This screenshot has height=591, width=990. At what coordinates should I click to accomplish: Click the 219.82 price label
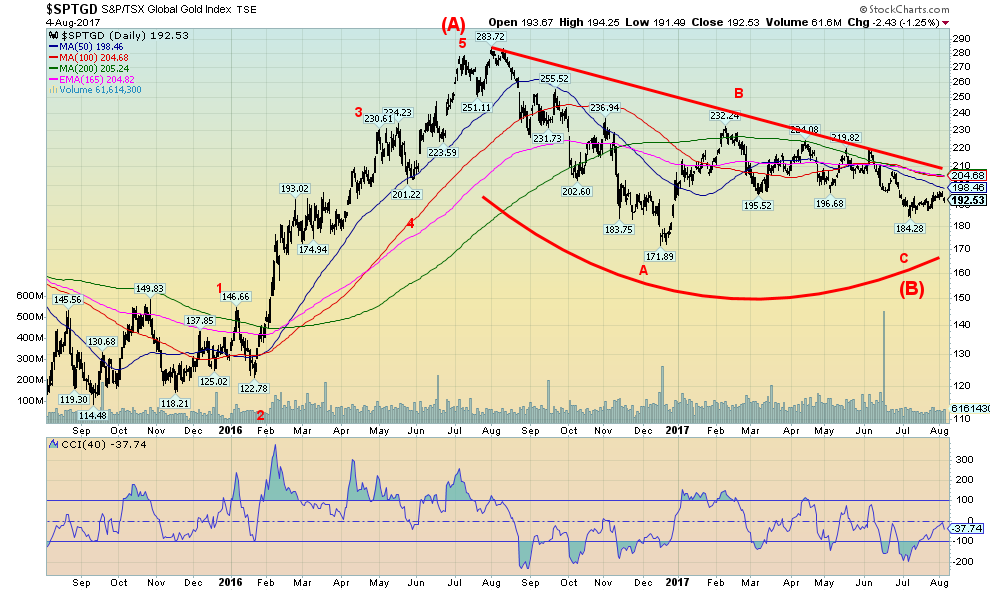845,137
